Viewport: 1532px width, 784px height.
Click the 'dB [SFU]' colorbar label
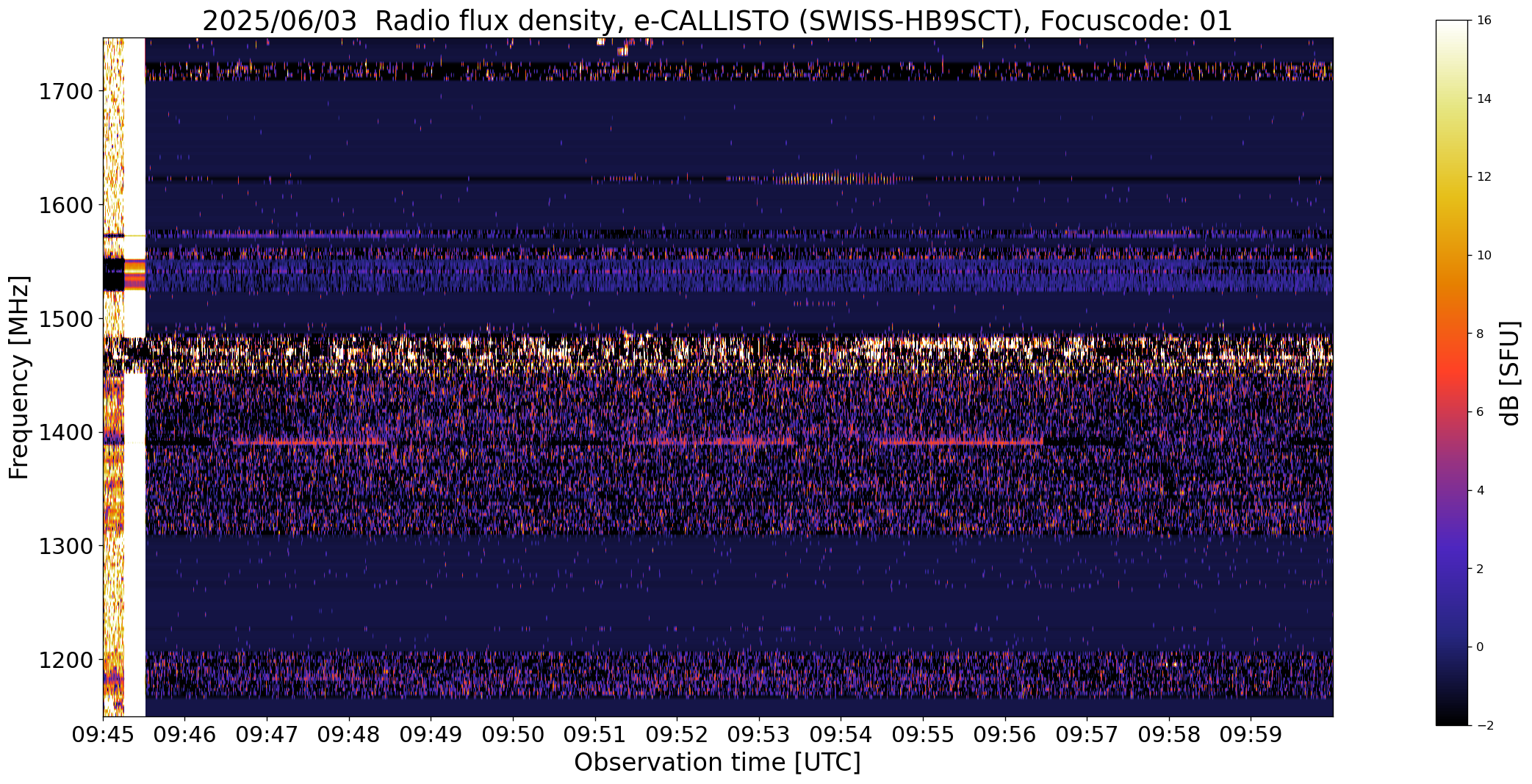[x=1509, y=373]
